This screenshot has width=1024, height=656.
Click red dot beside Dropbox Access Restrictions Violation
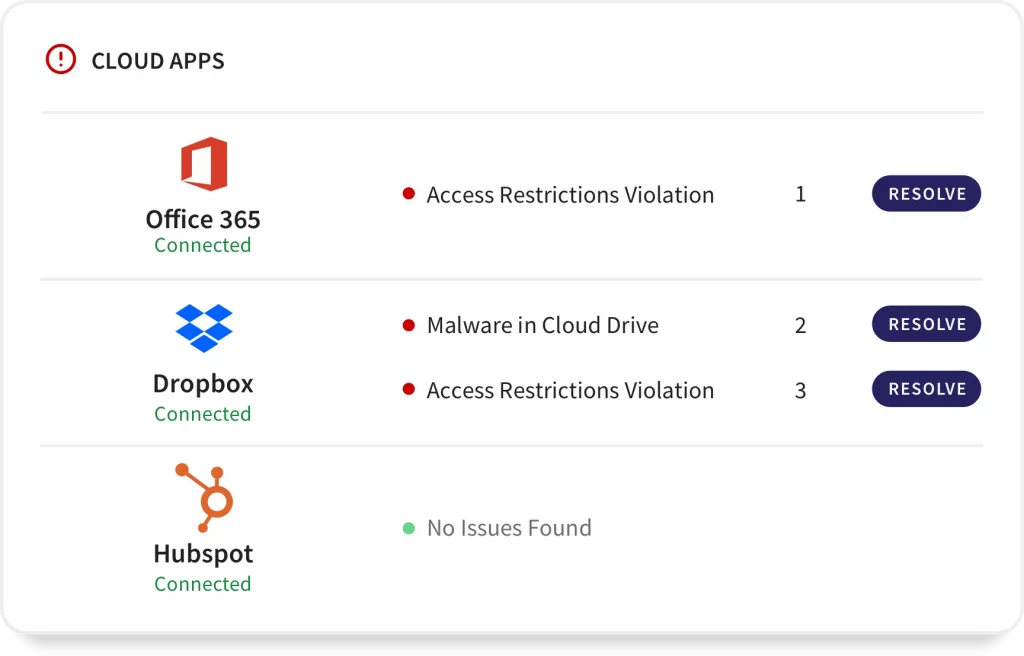(x=408, y=390)
